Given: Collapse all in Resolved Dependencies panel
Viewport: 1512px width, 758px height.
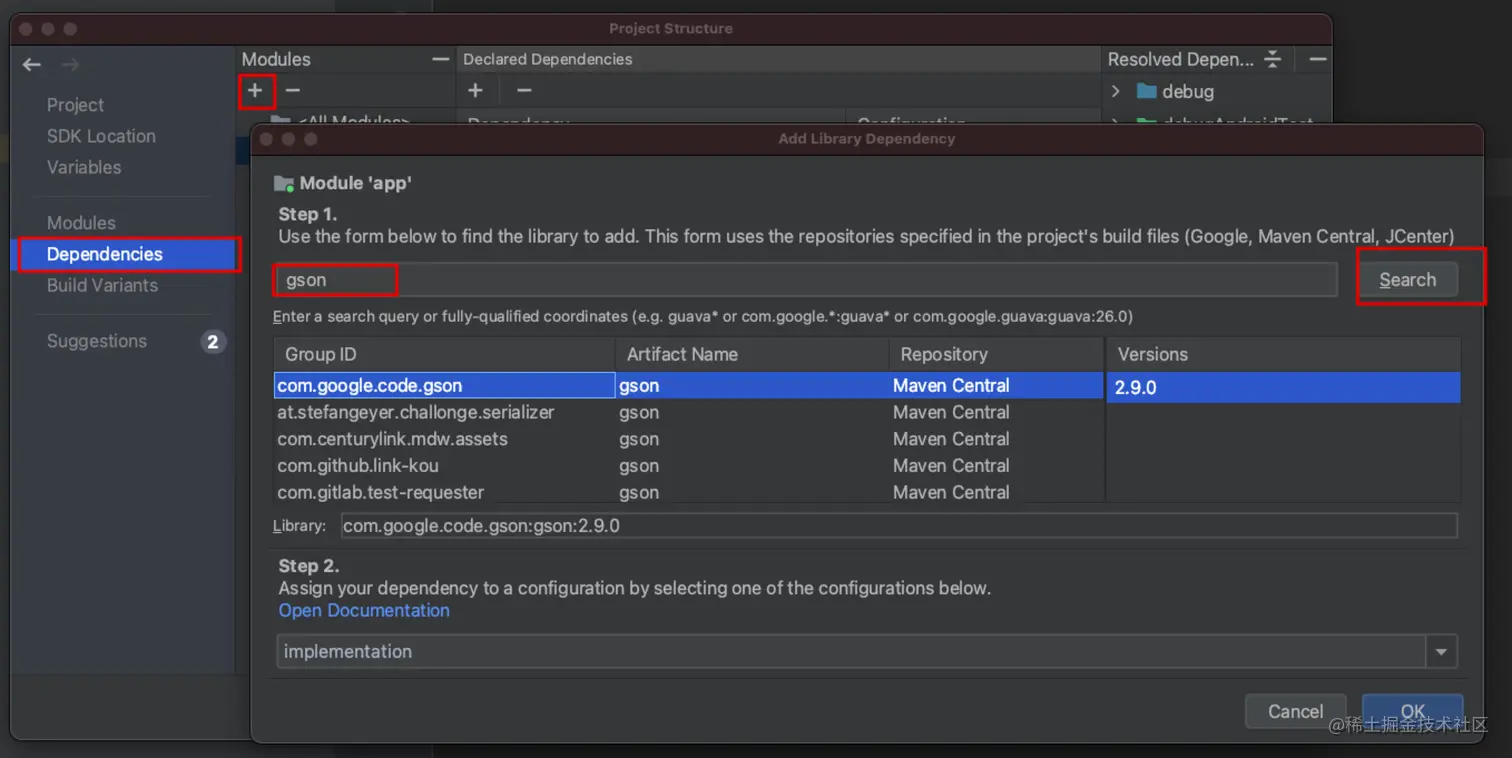Looking at the screenshot, I should pyautogui.click(x=1272, y=60).
